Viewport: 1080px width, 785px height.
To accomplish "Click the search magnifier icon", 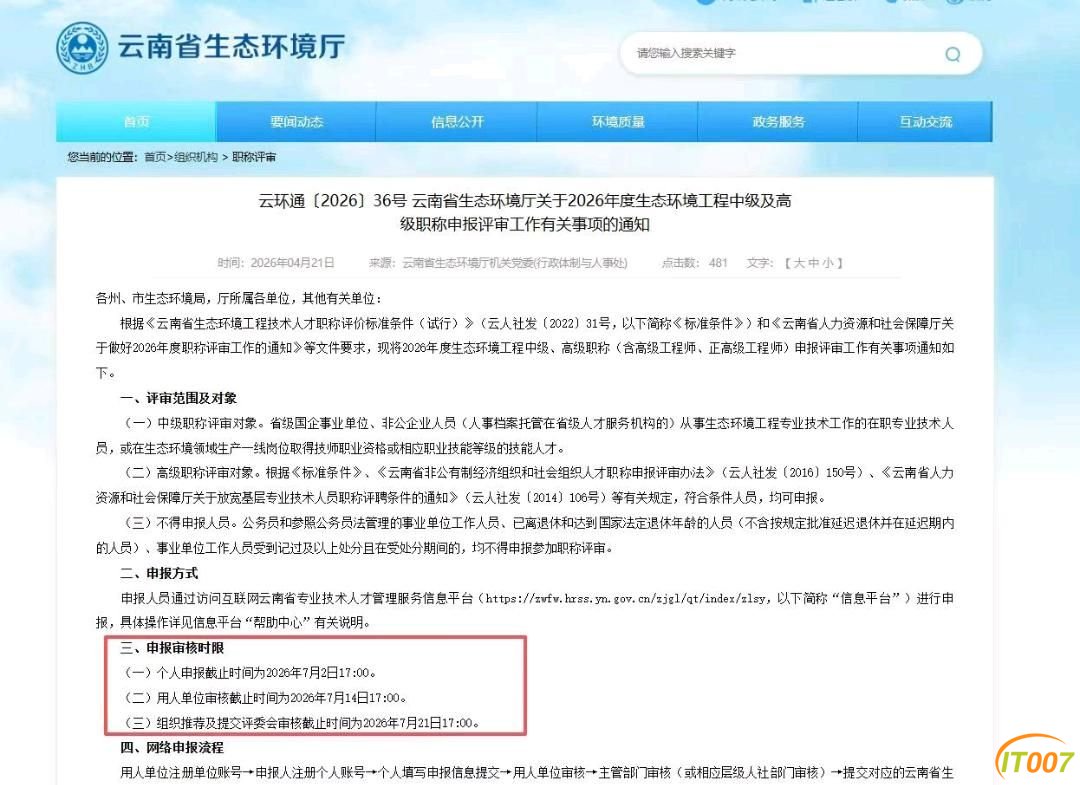I will coord(952,54).
